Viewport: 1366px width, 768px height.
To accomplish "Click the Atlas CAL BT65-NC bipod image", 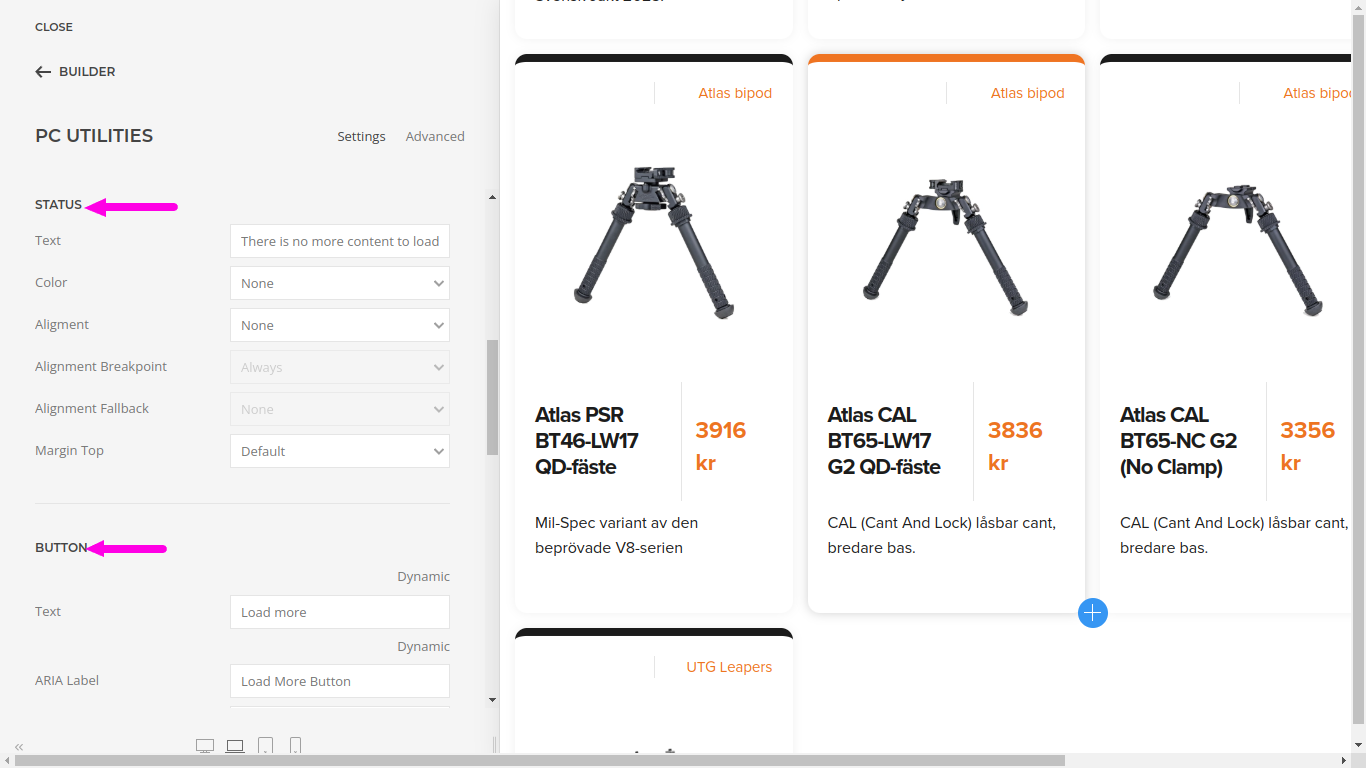I will (x=1238, y=250).
